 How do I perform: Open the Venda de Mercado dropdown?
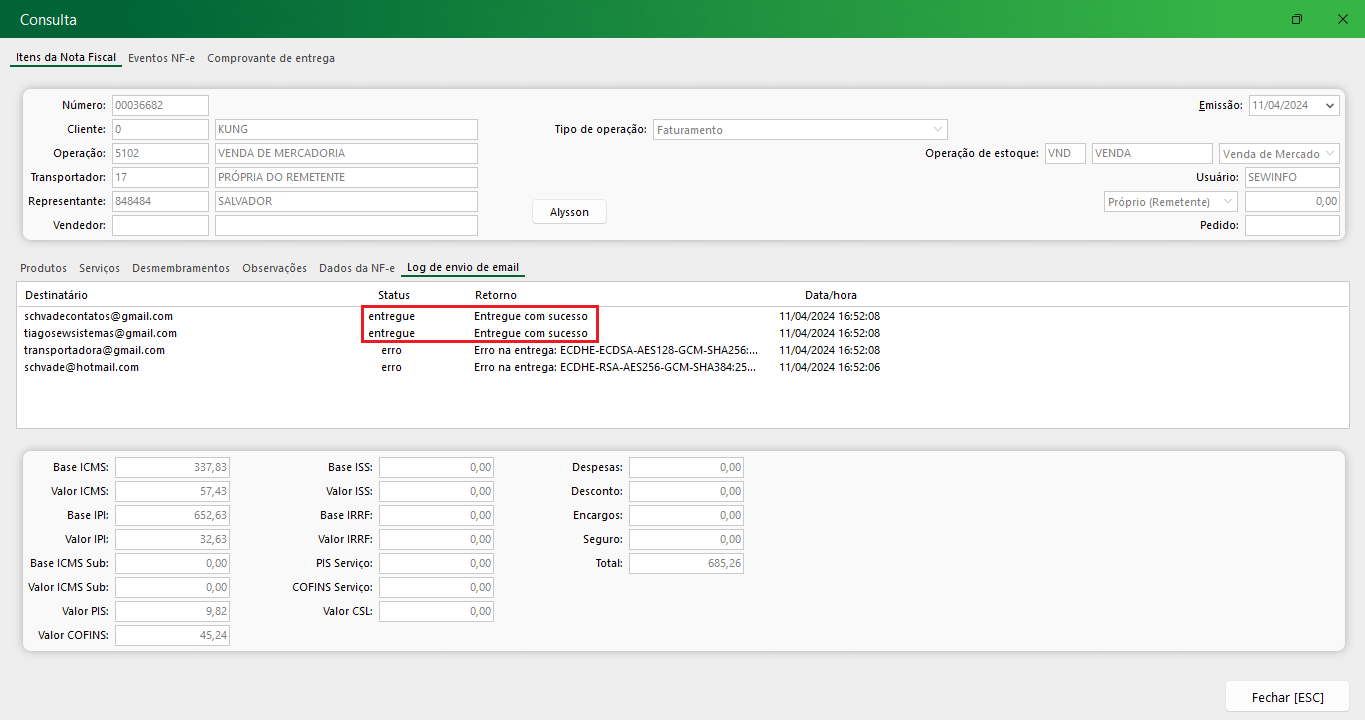tap(1329, 154)
